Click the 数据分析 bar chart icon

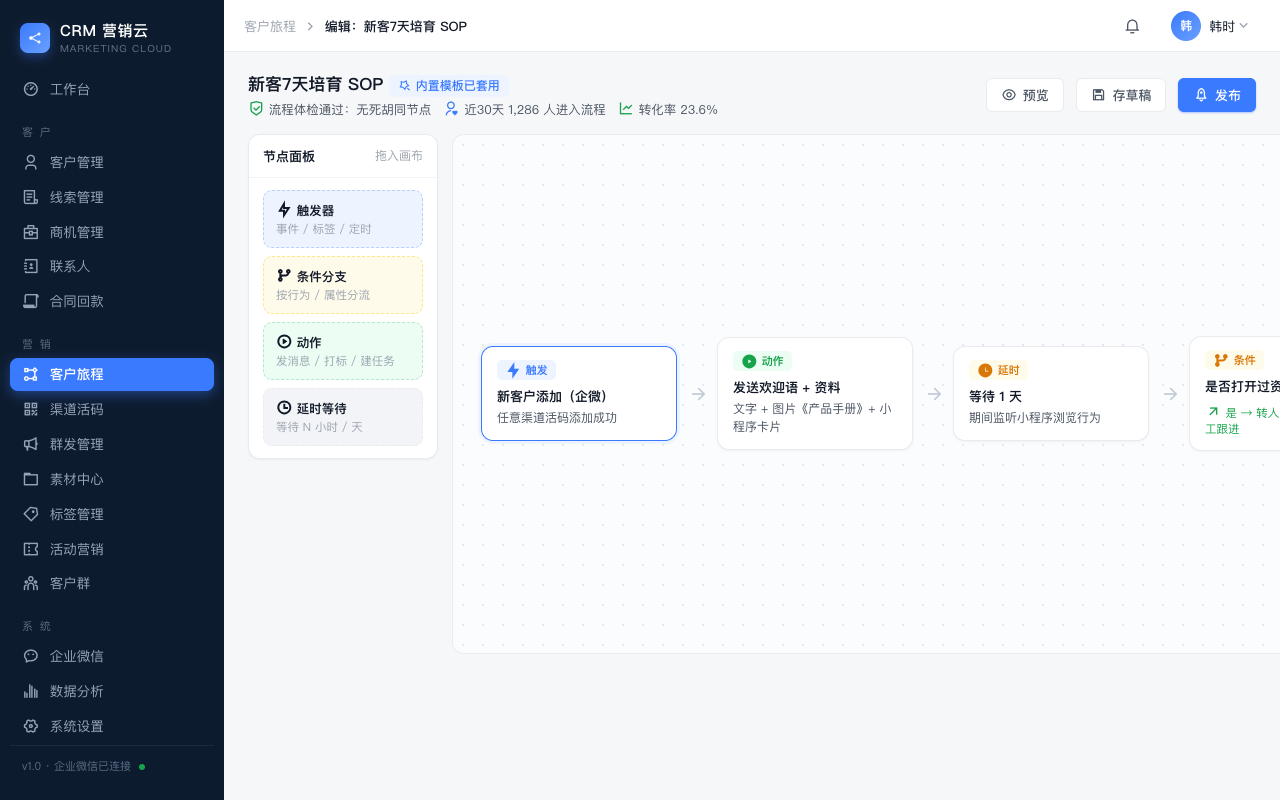click(31, 691)
